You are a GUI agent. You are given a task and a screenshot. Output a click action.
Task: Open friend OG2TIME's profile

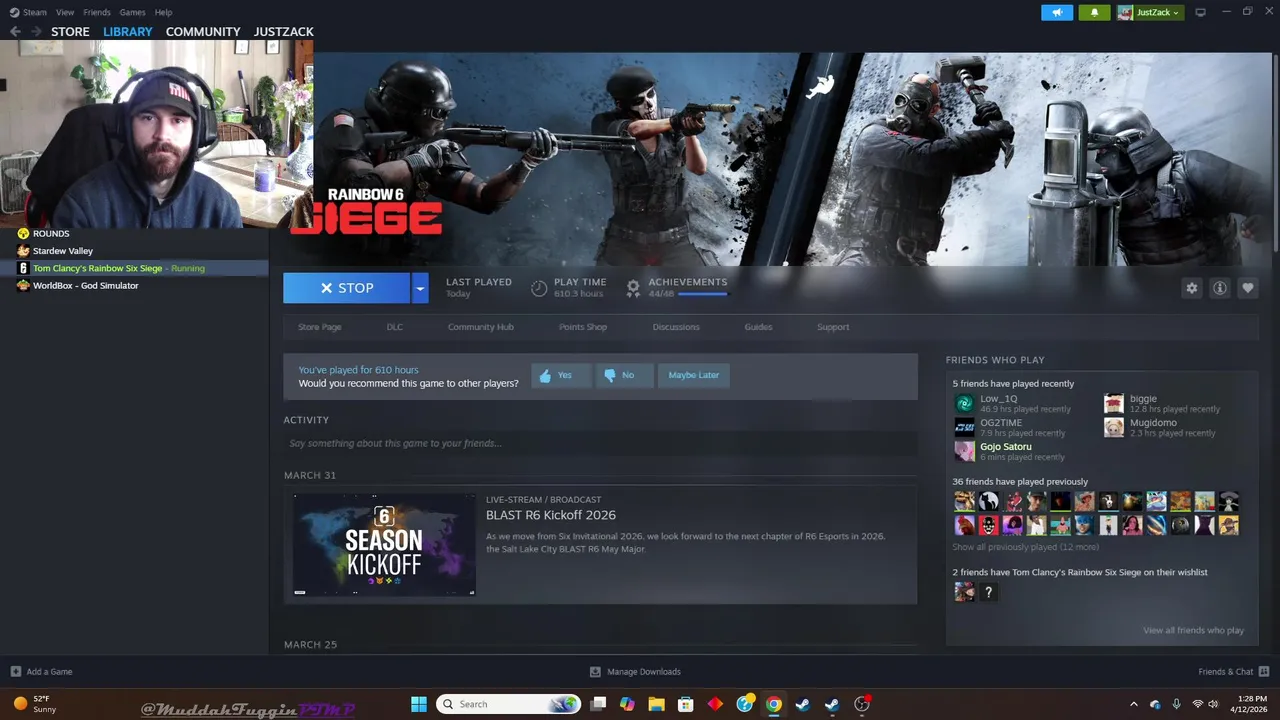pos(1001,423)
